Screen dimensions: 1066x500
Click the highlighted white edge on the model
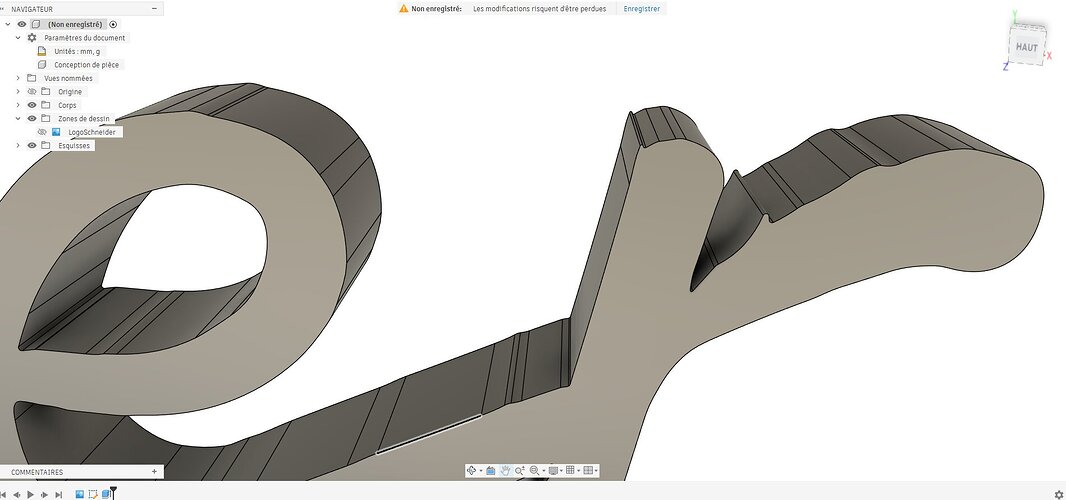pyautogui.click(x=429, y=433)
